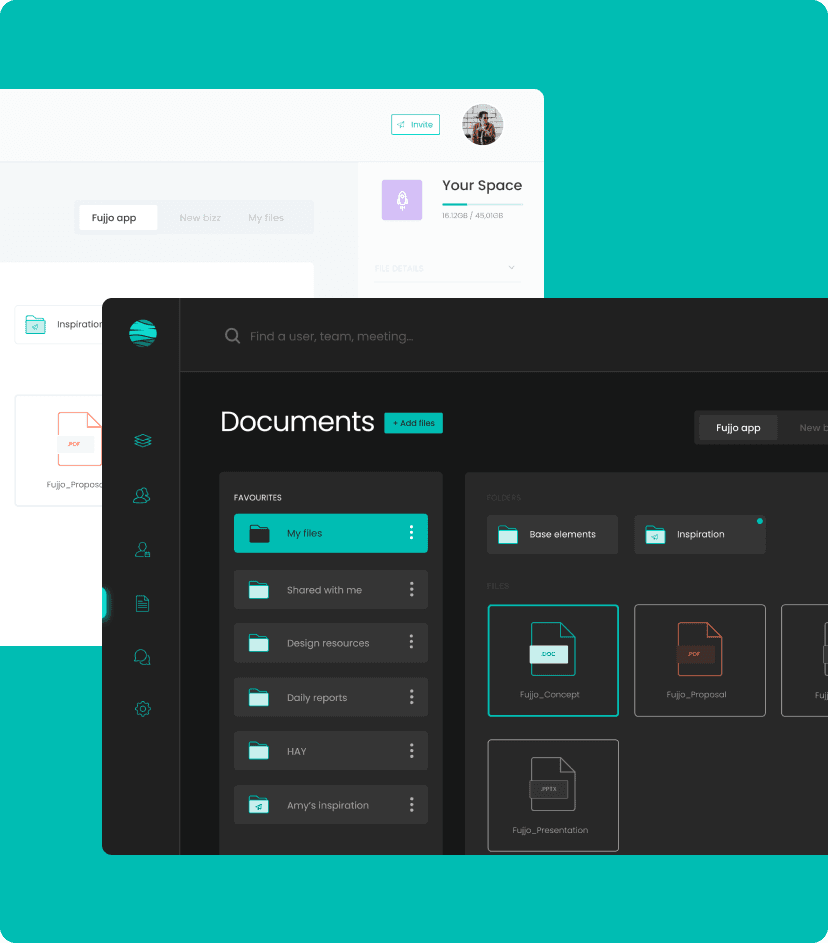Click the Add files button
This screenshot has height=943, width=828.
coord(413,423)
